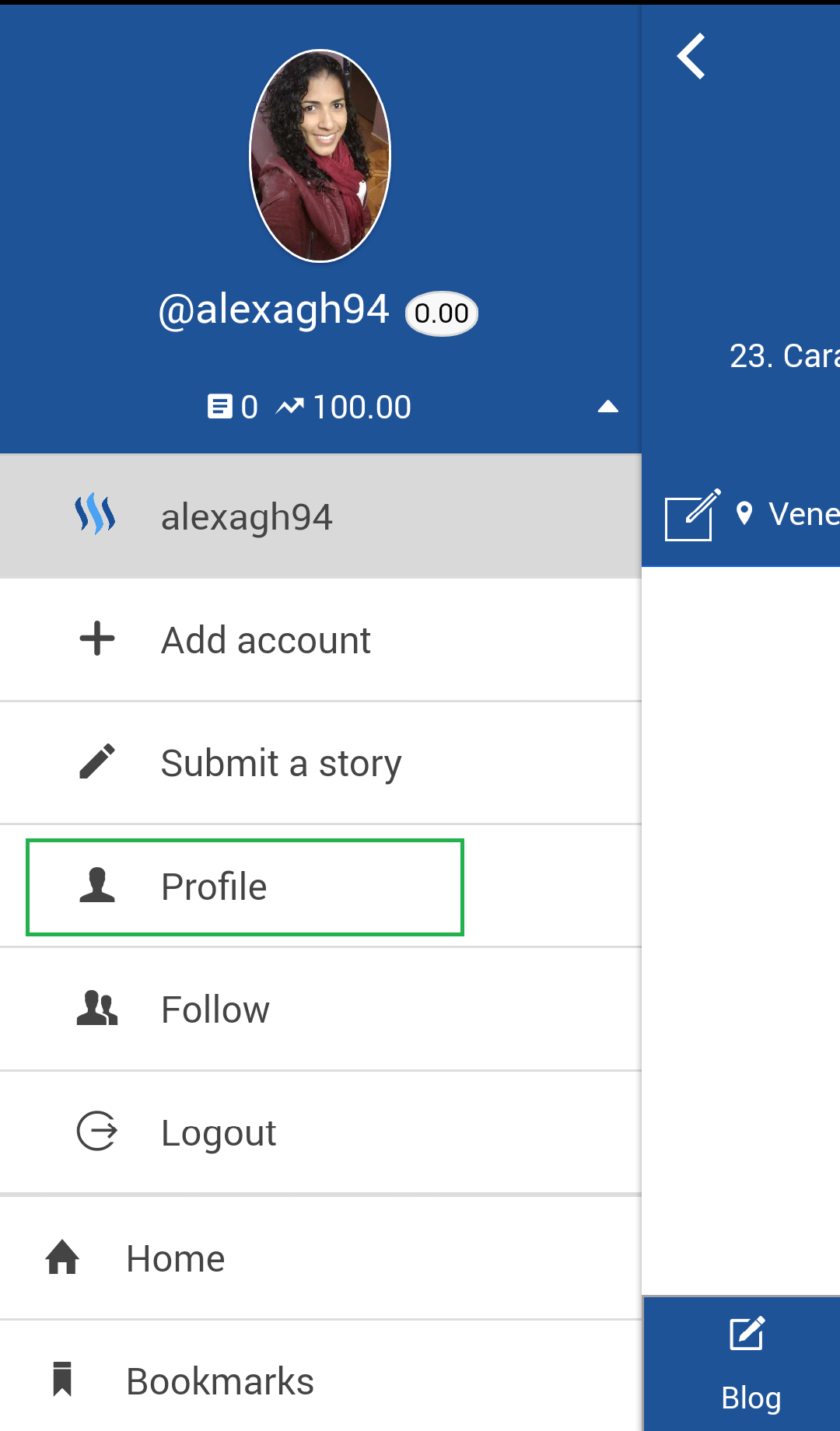Tap the 0.00 reputation badge
840x1431 pixels.
[441, 313]
